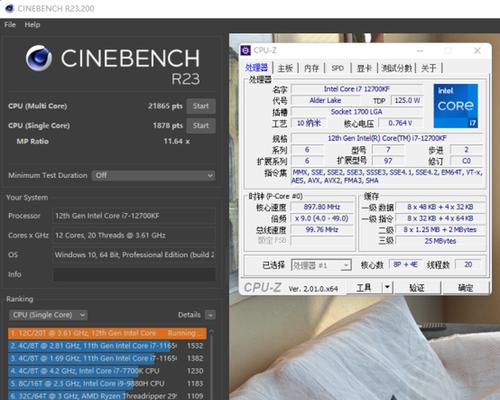Click the Cinebench title bar app icon

point(9,8)
